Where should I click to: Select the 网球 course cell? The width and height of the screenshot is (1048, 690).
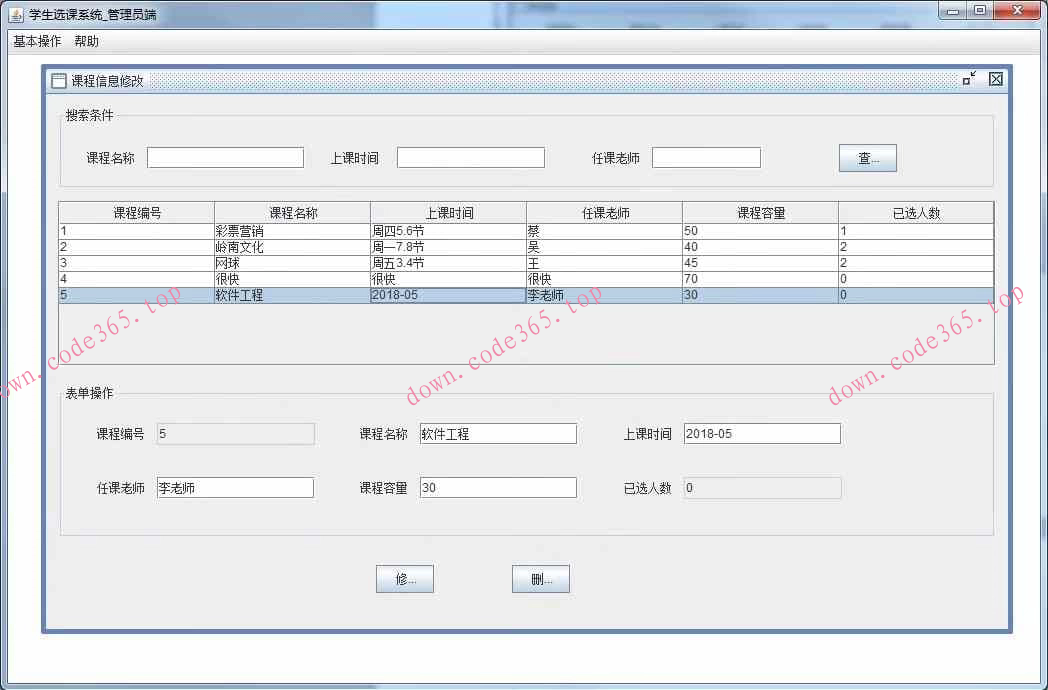click(x=293, y=263)
